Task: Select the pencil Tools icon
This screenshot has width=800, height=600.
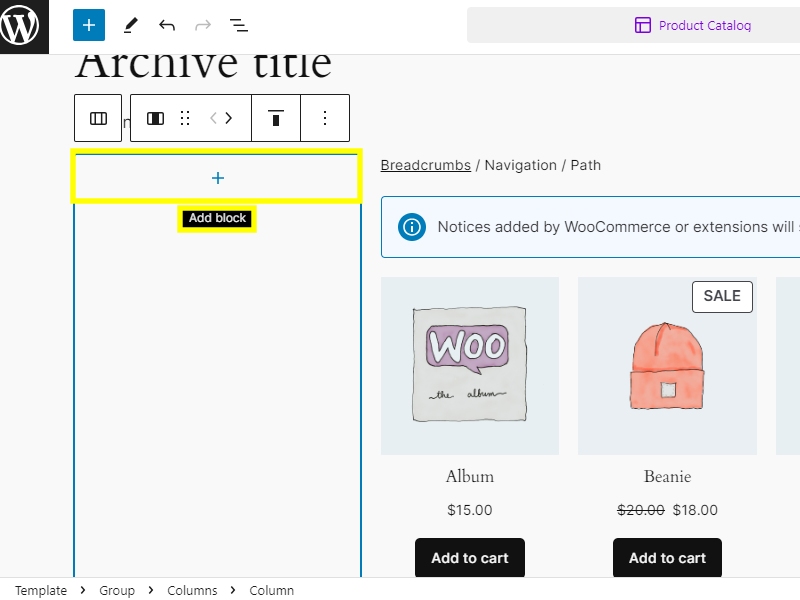Action: point(130,25)
